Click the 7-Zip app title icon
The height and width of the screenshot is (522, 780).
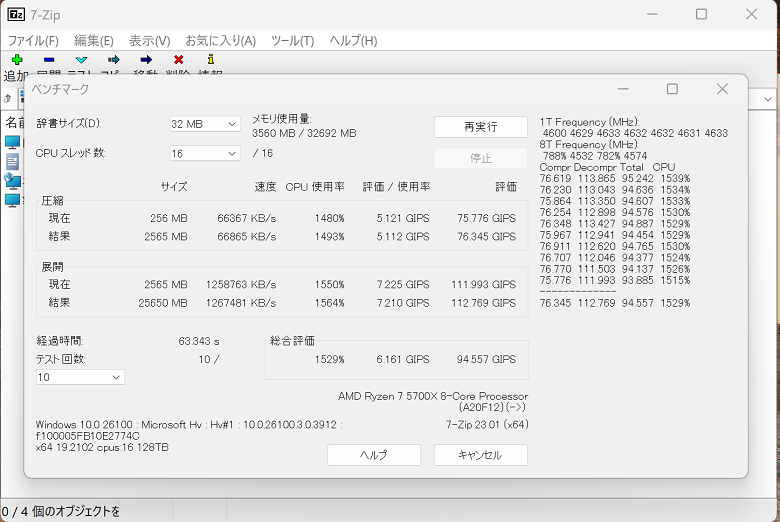tap(16, 14)
